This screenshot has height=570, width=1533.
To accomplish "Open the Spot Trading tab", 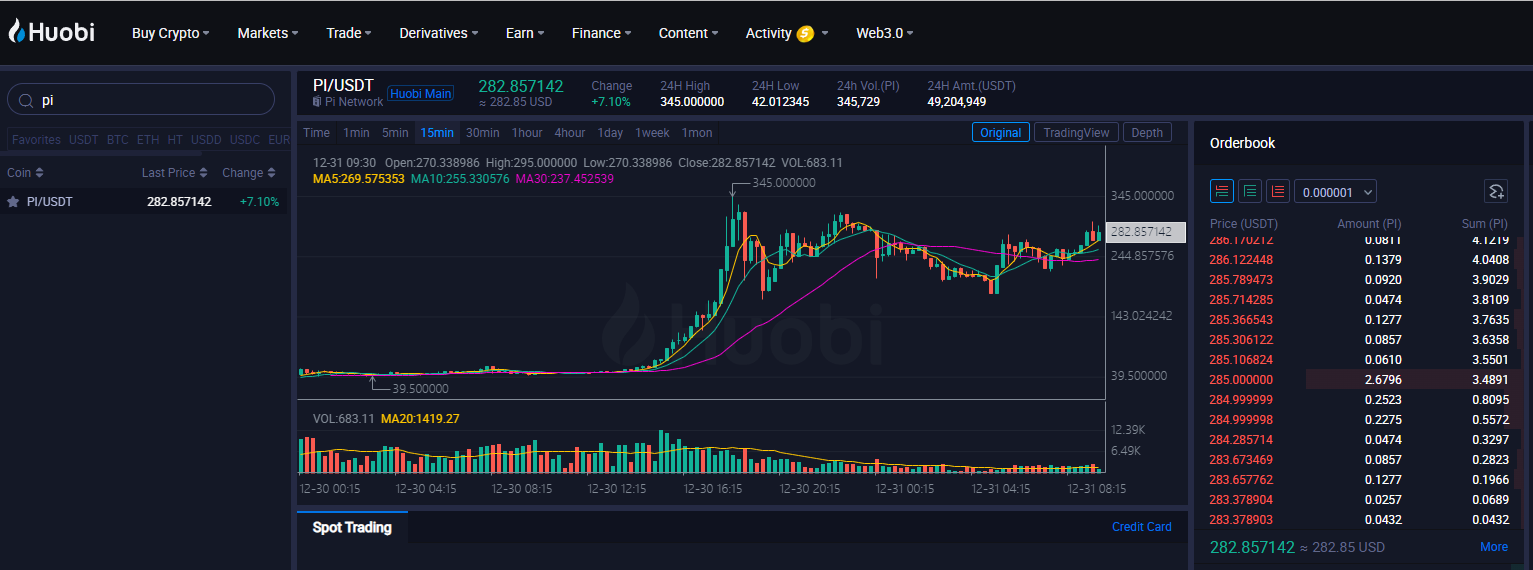I will tap(352, 527).
